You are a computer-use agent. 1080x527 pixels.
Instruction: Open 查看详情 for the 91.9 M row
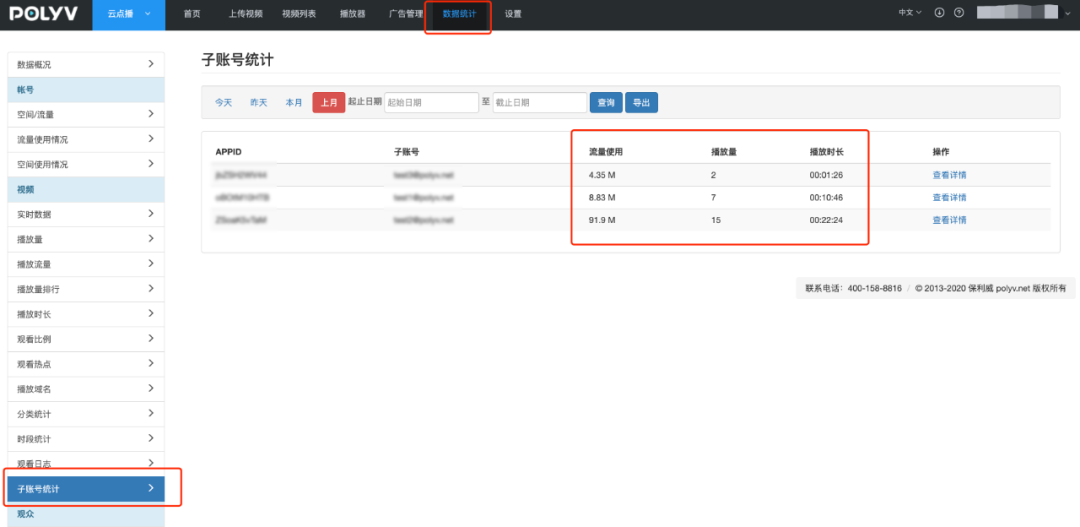point(949,220)
